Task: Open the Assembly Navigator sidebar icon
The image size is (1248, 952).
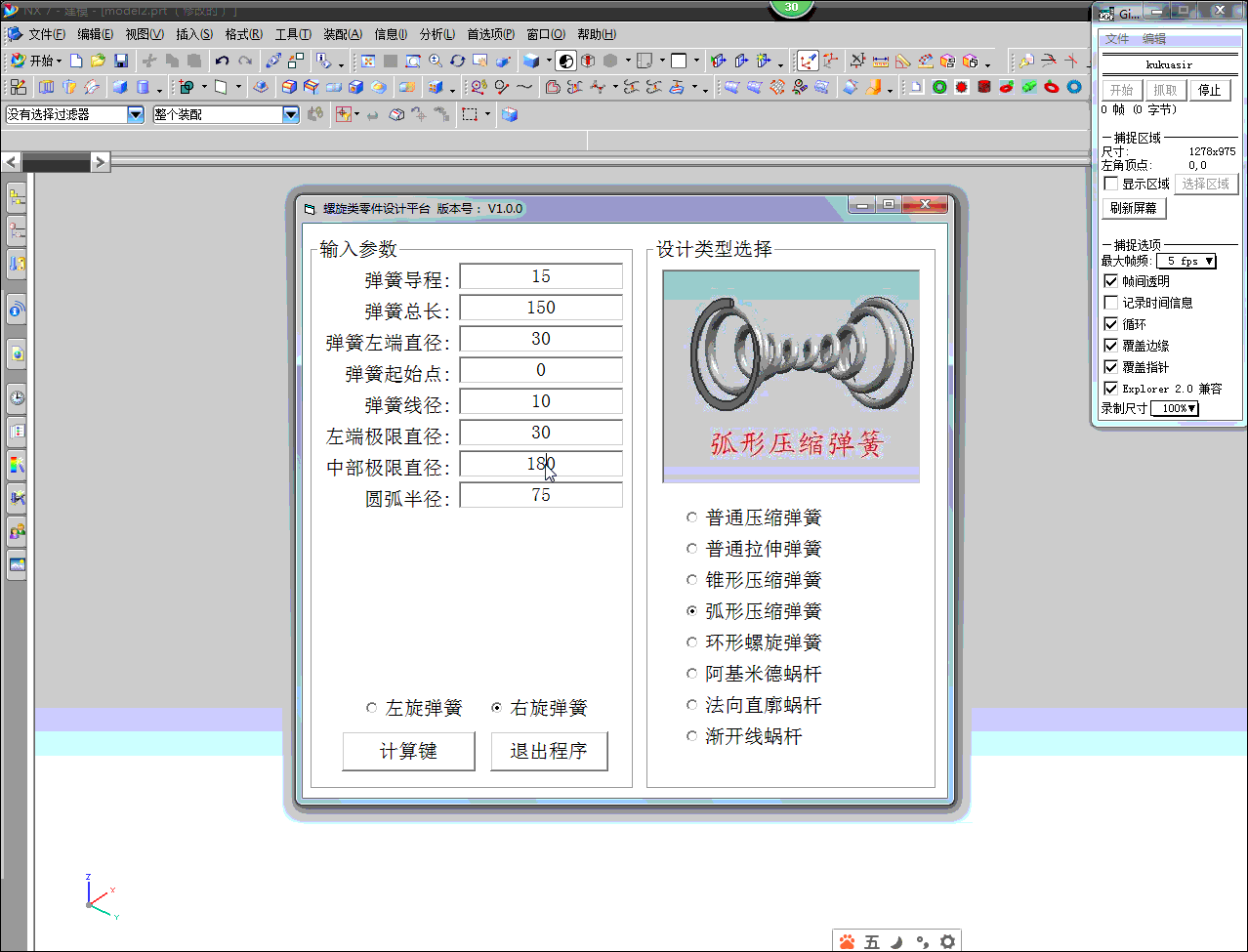Action: (16, 198)
